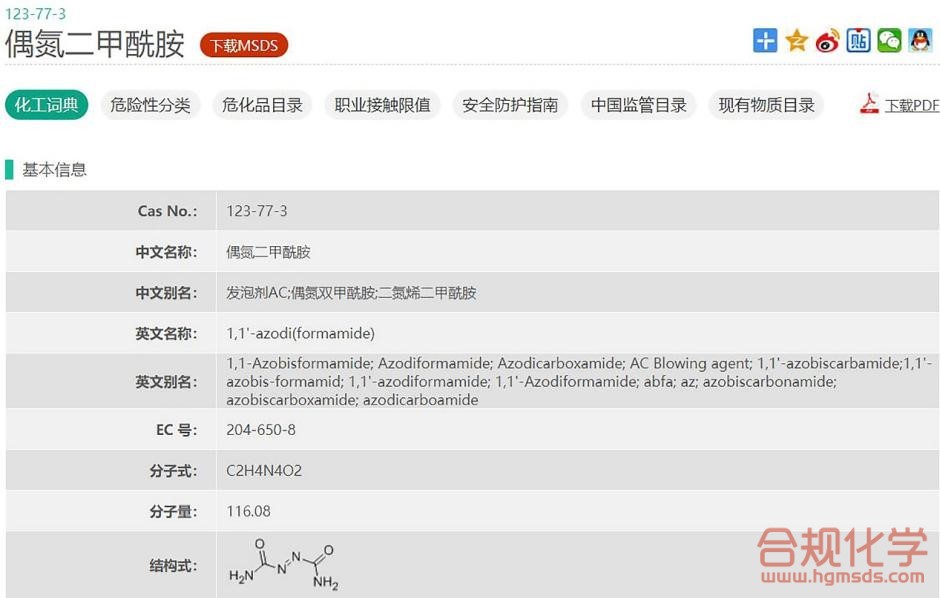Open the 中国监管目录 tab
Viewport: 940px width, 598px height.
638,105
